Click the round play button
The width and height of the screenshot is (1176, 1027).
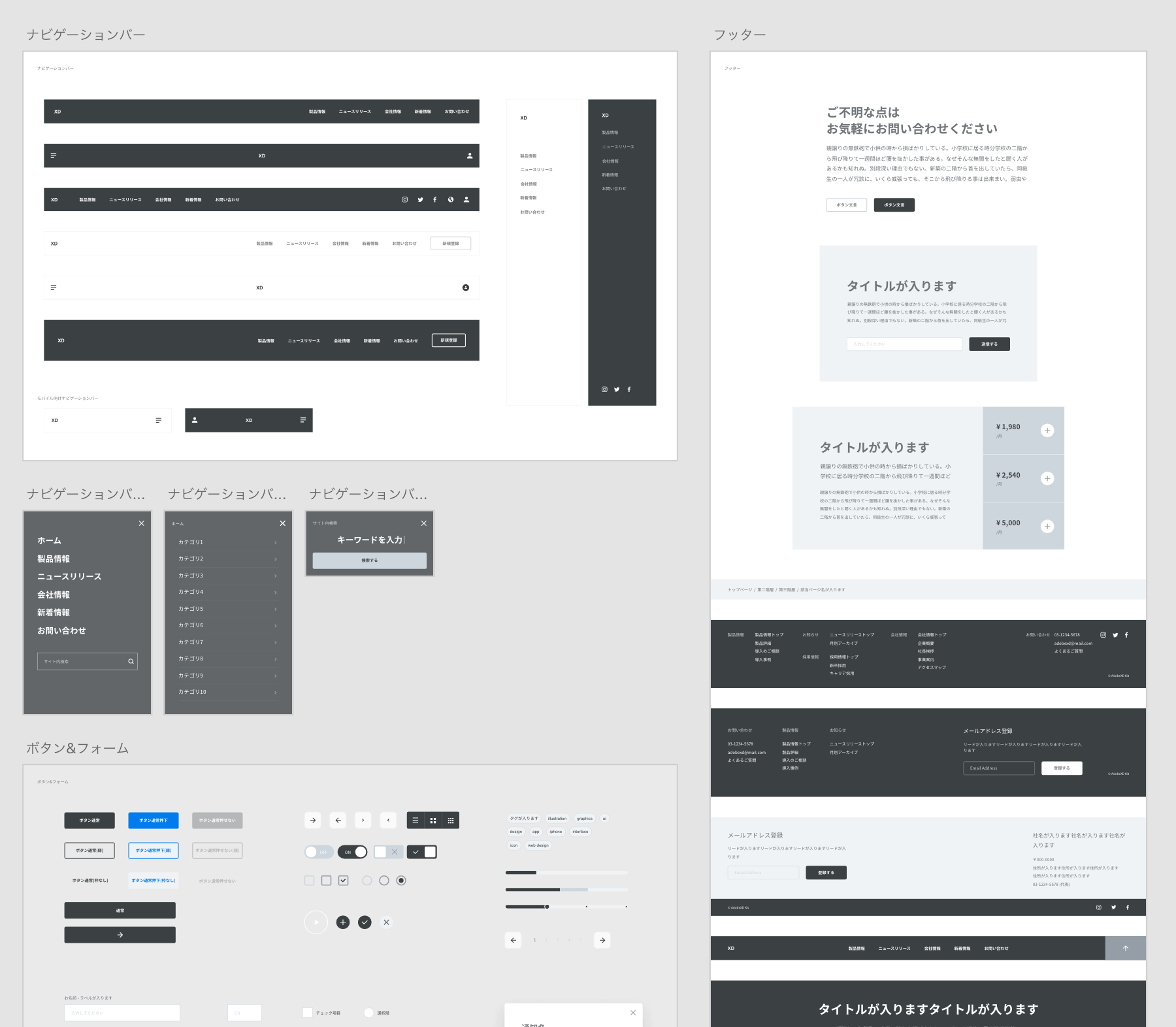tap(316, 922)
